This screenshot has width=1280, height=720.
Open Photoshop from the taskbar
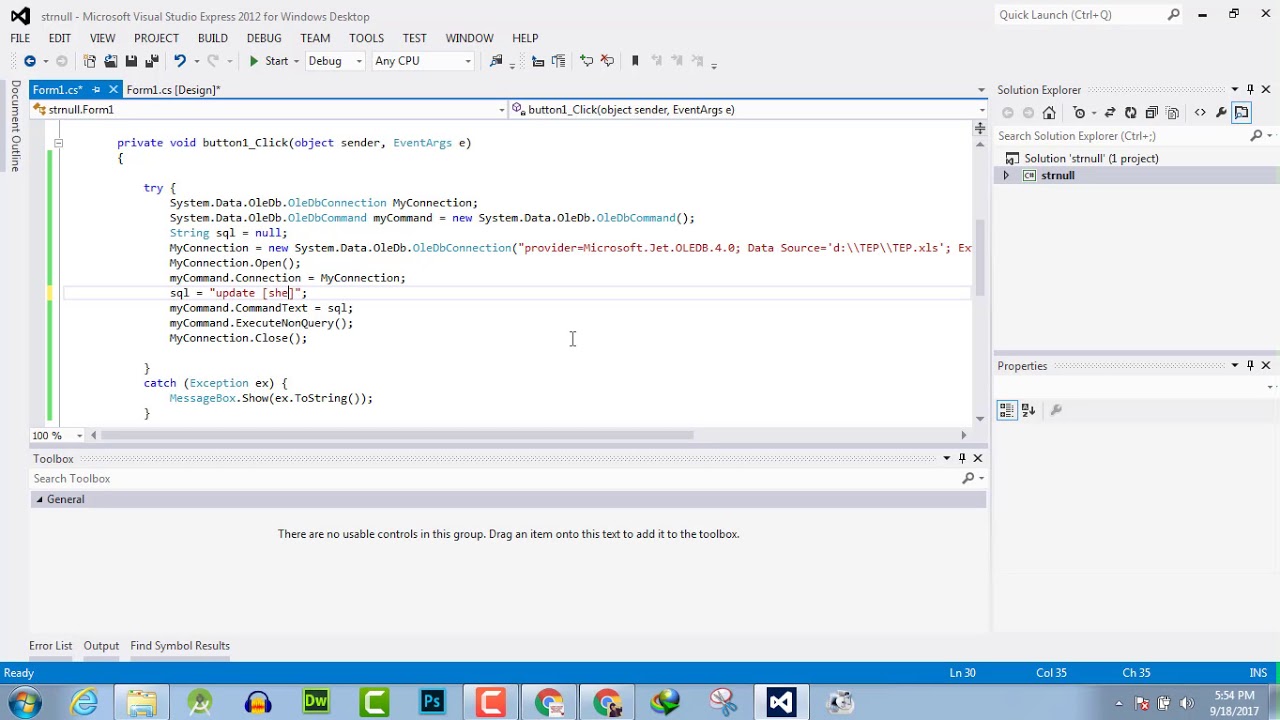click(x=432, y=702)
